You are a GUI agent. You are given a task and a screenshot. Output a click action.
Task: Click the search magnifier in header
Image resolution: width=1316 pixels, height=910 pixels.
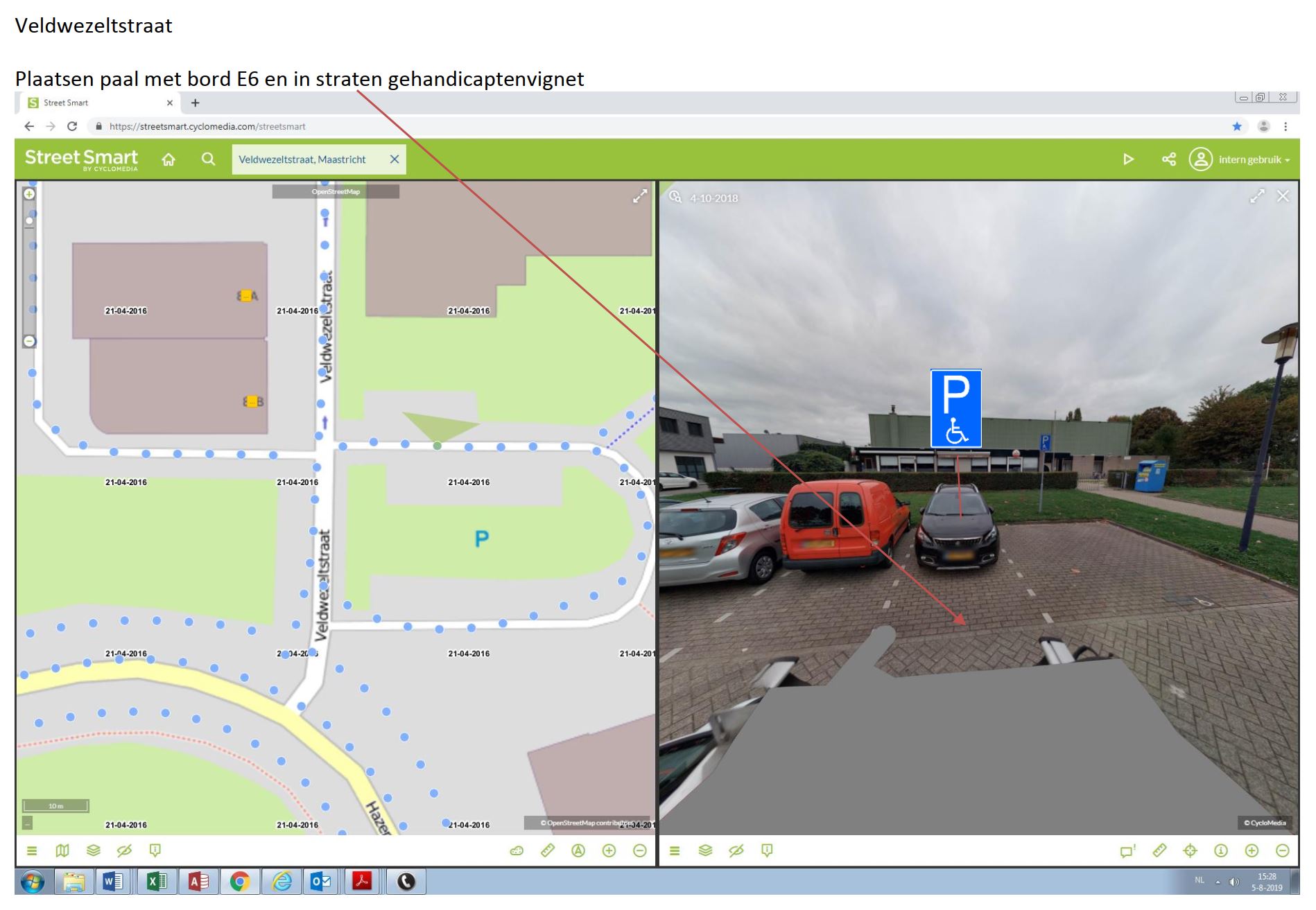click(208, 159)
